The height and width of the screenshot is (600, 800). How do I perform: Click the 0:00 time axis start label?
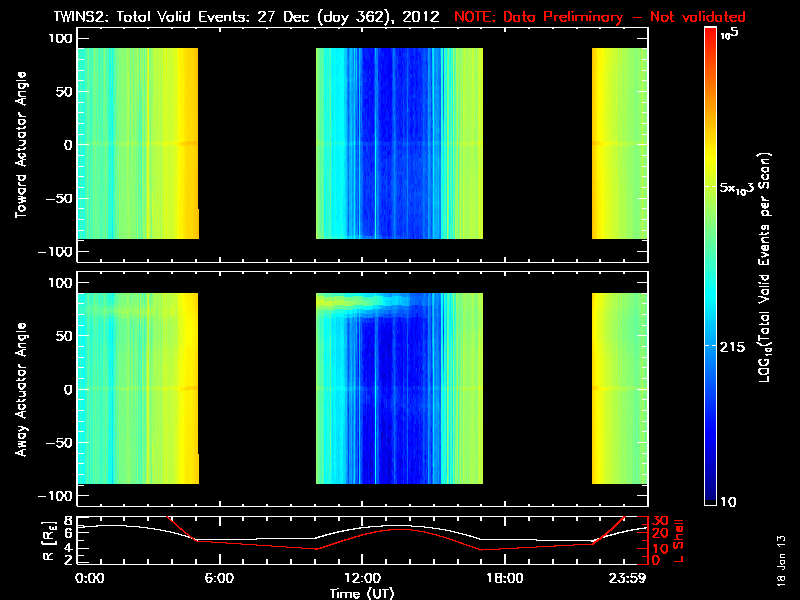89,578
